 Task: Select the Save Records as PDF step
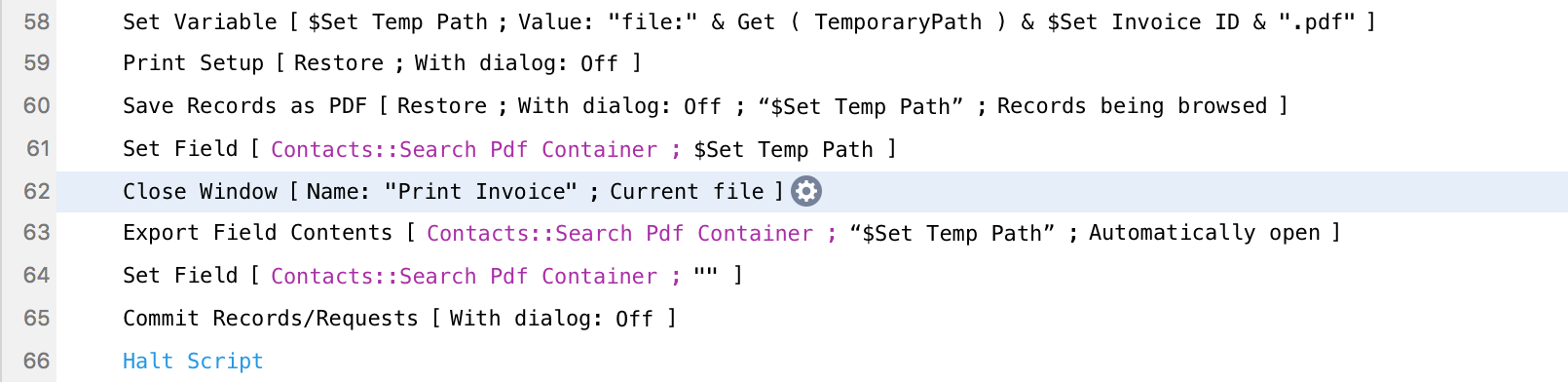pos(705,106)
